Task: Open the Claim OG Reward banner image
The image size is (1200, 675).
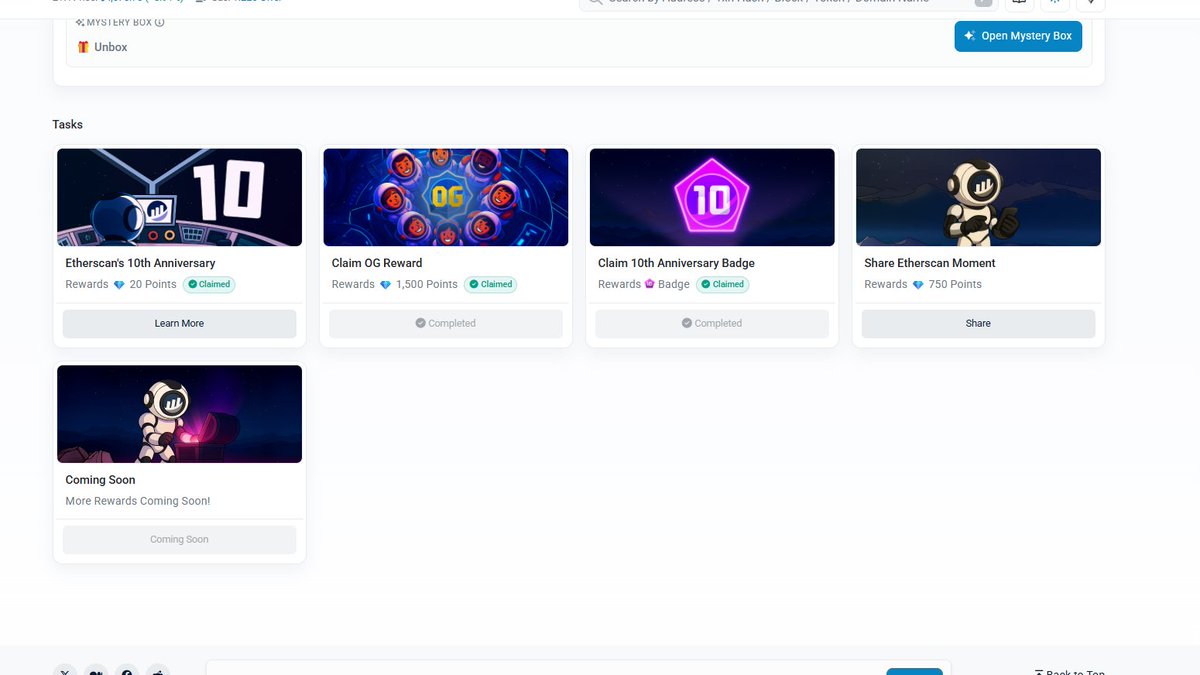Action: [x=446, y=197]
